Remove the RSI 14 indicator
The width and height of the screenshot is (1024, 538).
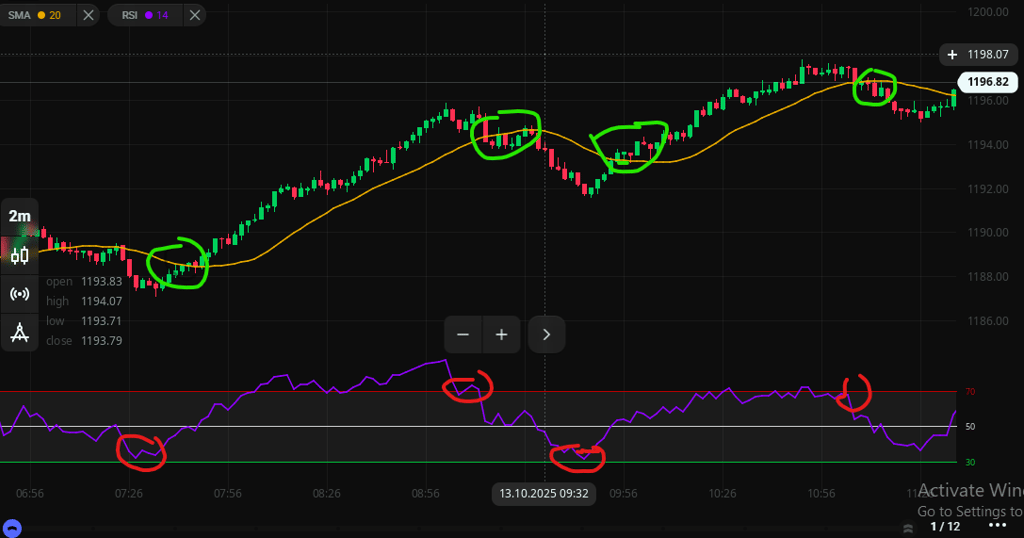pos(195,15)
